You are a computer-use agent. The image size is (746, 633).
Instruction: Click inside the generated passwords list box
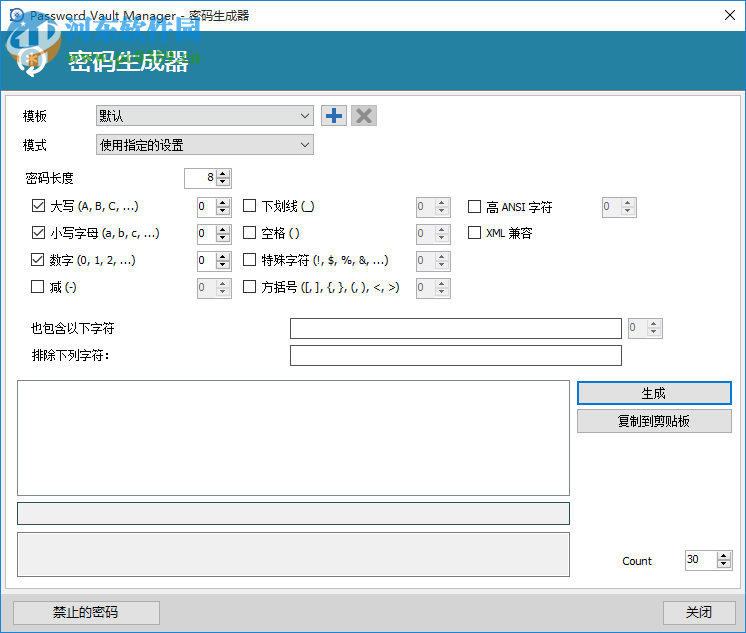click(x=293, y=438)
